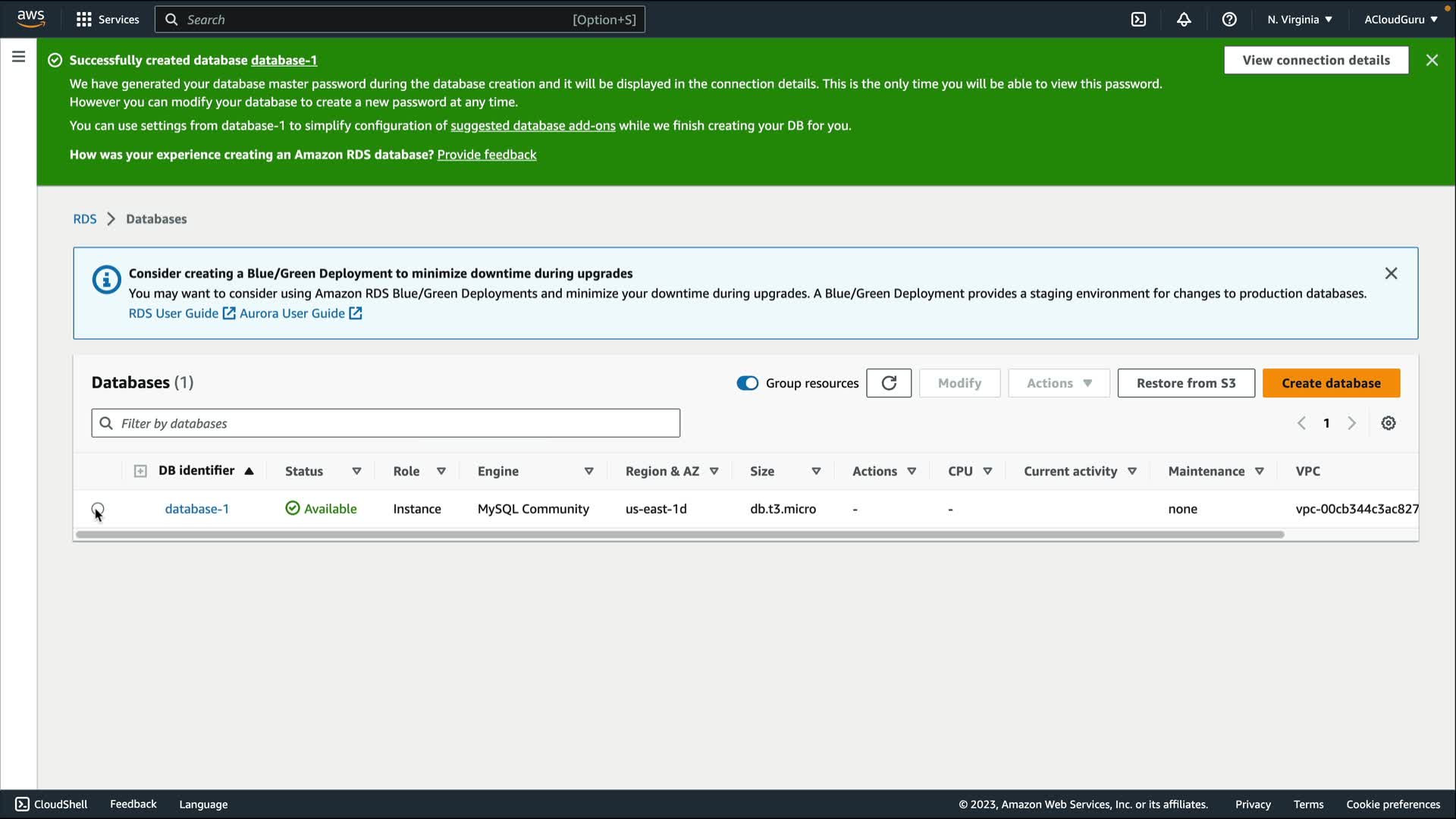Image resolution: width=1456 pixels, height=819 pixels.
Task: Open the CloudShell icon in top bar
Action: pos(1138,20)
